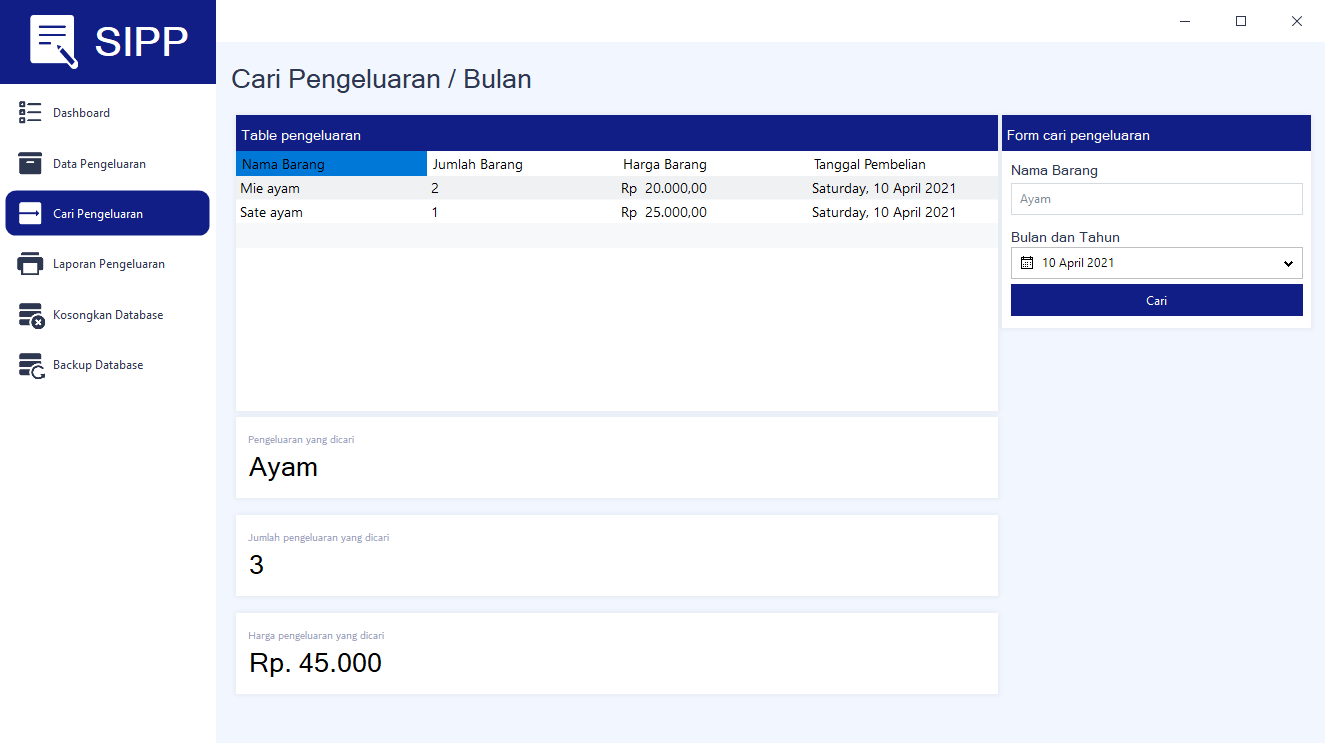Click quantity 2 in Mie ayam row
The image size is (1325, 743).
point(522,188)
